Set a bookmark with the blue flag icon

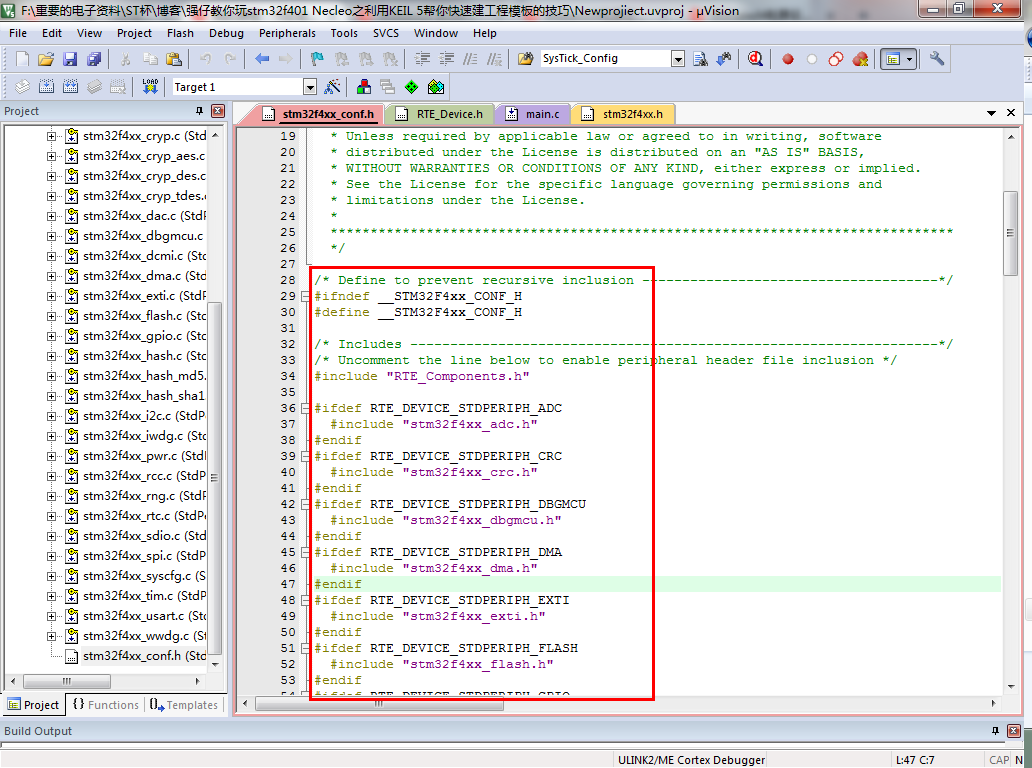coord(317,59)
